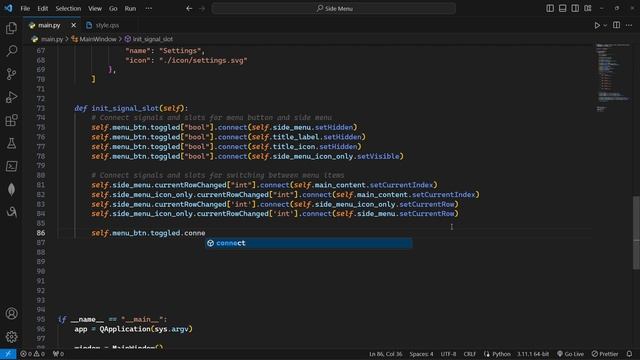Start Go Live server
This screenshot has width=640, height=360.
(x=570, y=354)
